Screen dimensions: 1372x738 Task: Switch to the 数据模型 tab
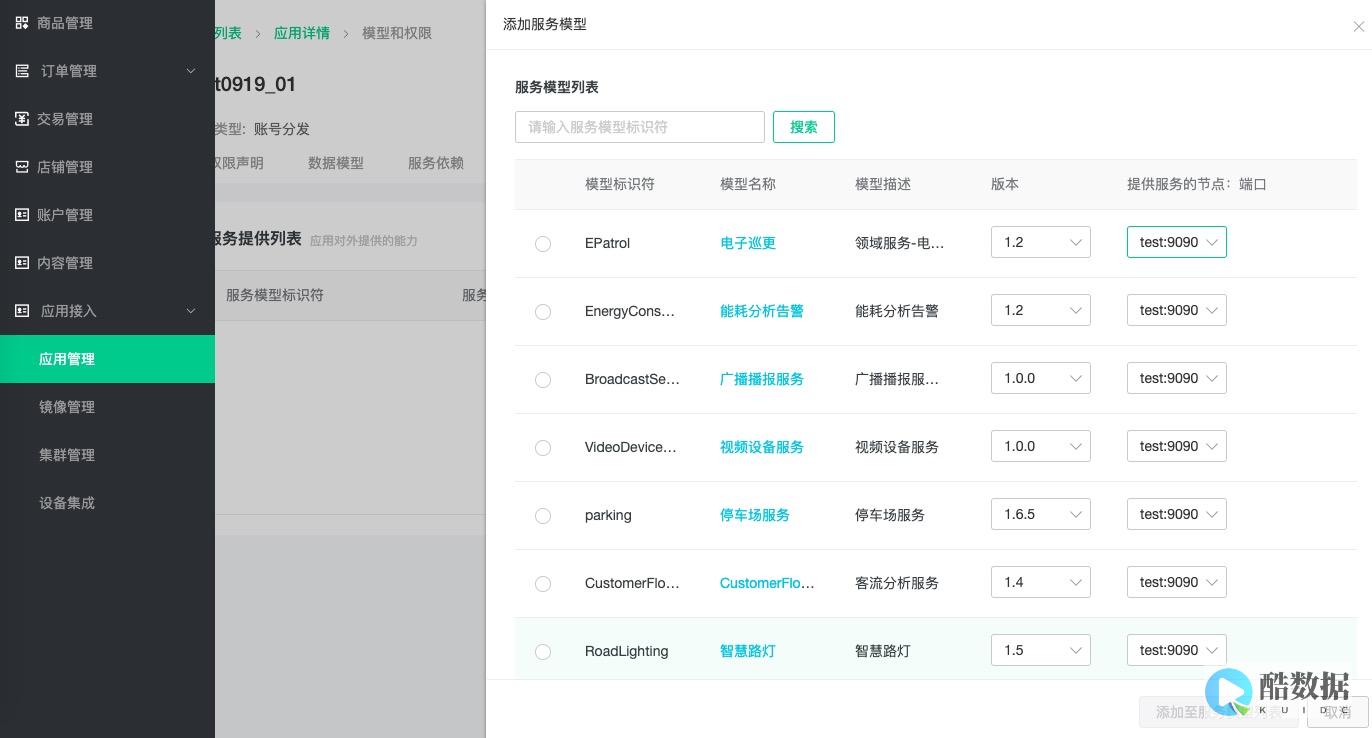click(336, 163)
